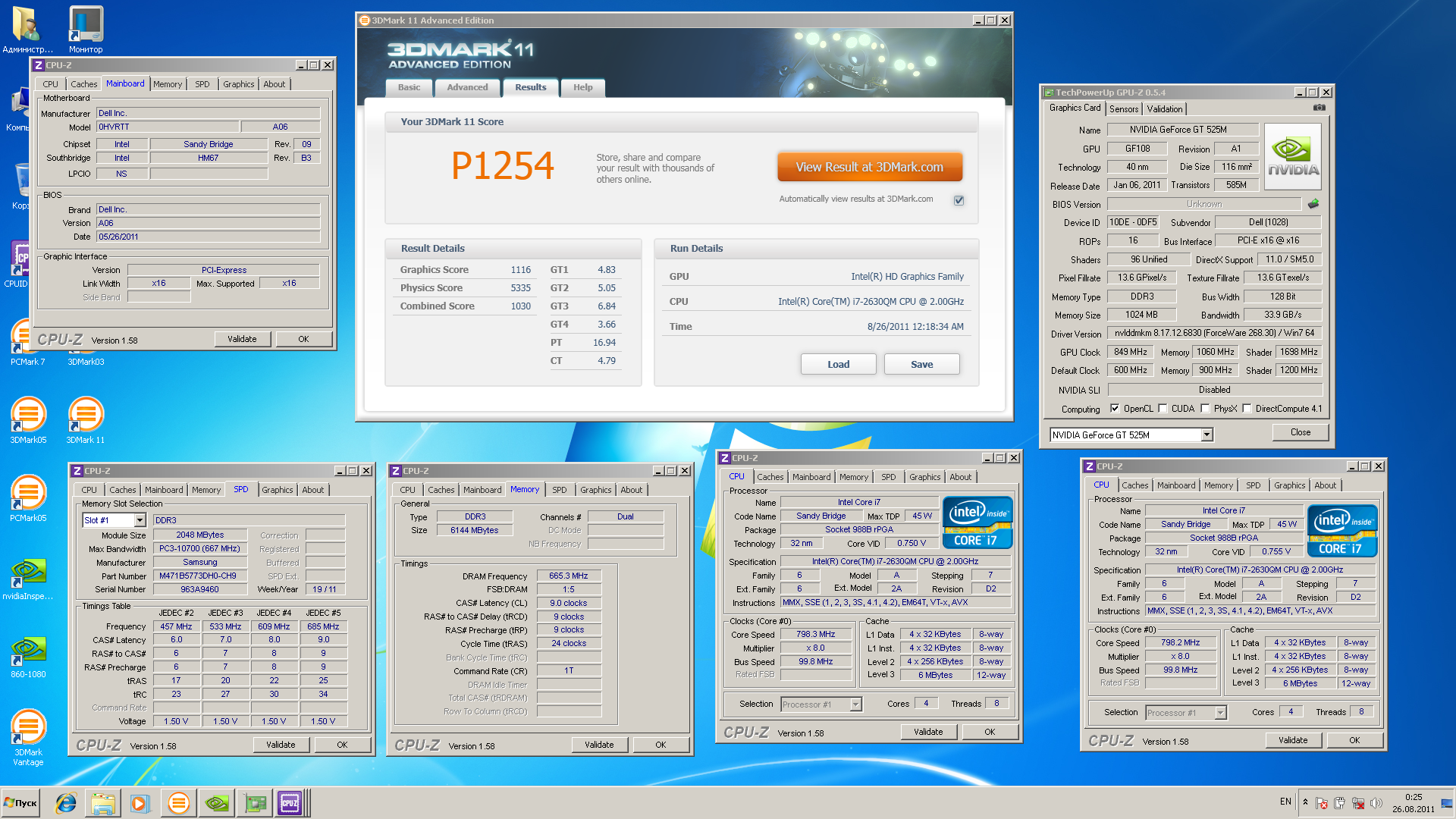Switch to the GPU-Z graphics card taskbar button
The image size is (1456, 819).
254,803
